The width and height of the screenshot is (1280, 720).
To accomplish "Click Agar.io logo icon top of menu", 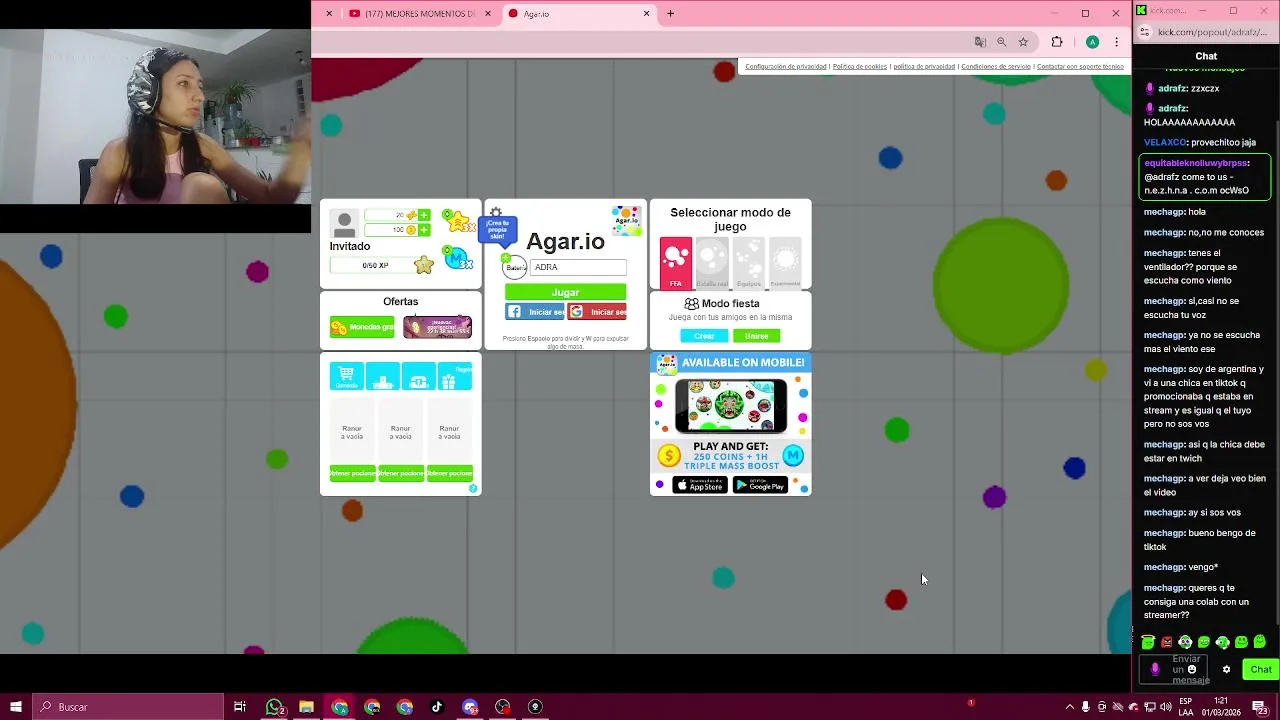I will pyautogui.click(x=626, y=221).
